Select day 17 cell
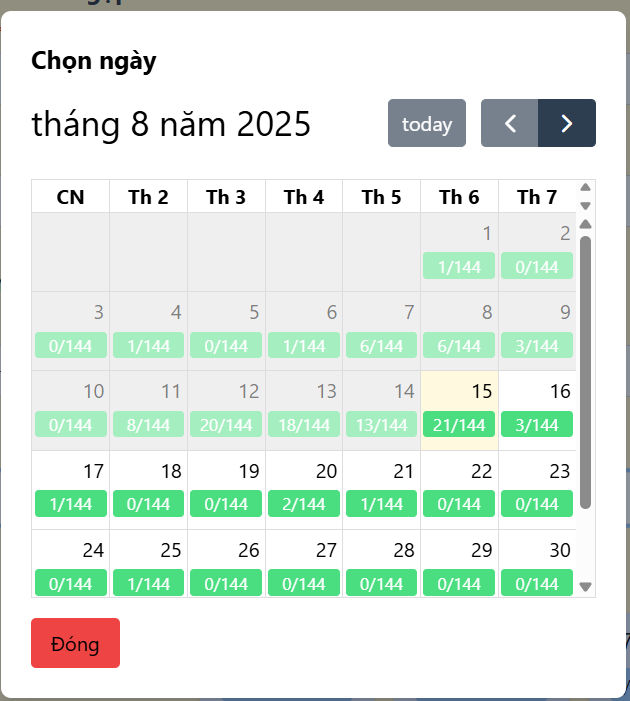 71,490
